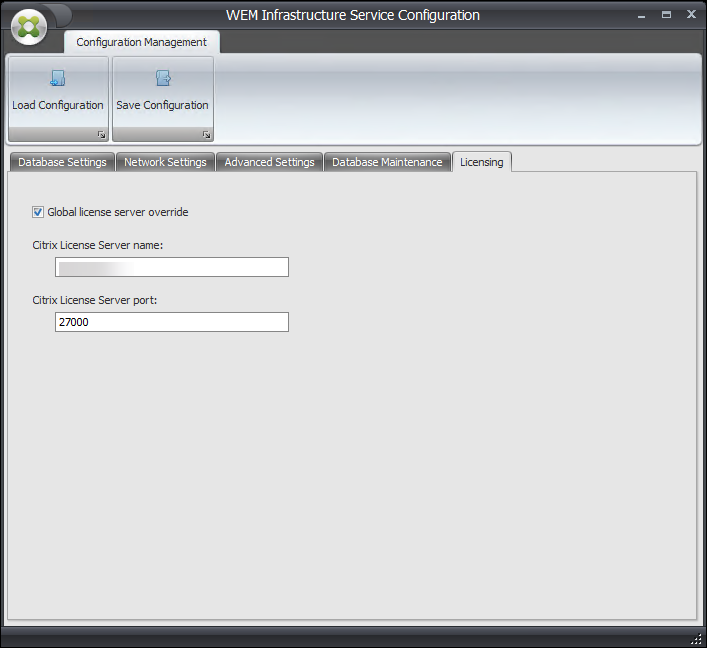This screenshot has width=707, height=648.
Task: Maximize the WEM configuration window
Action: pyautogui.click(x=666, y=15)
